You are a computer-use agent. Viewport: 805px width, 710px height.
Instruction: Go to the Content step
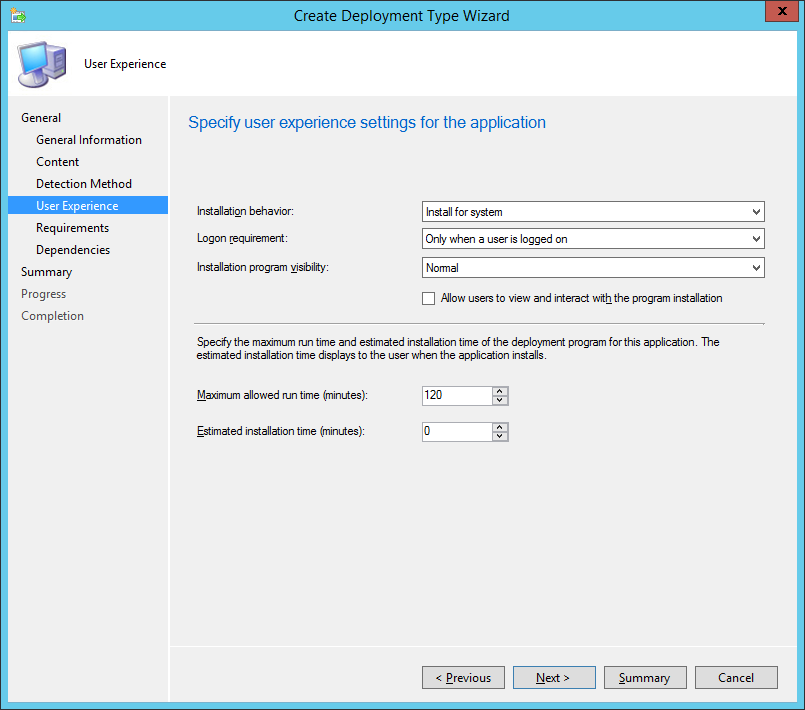point(58,162)
